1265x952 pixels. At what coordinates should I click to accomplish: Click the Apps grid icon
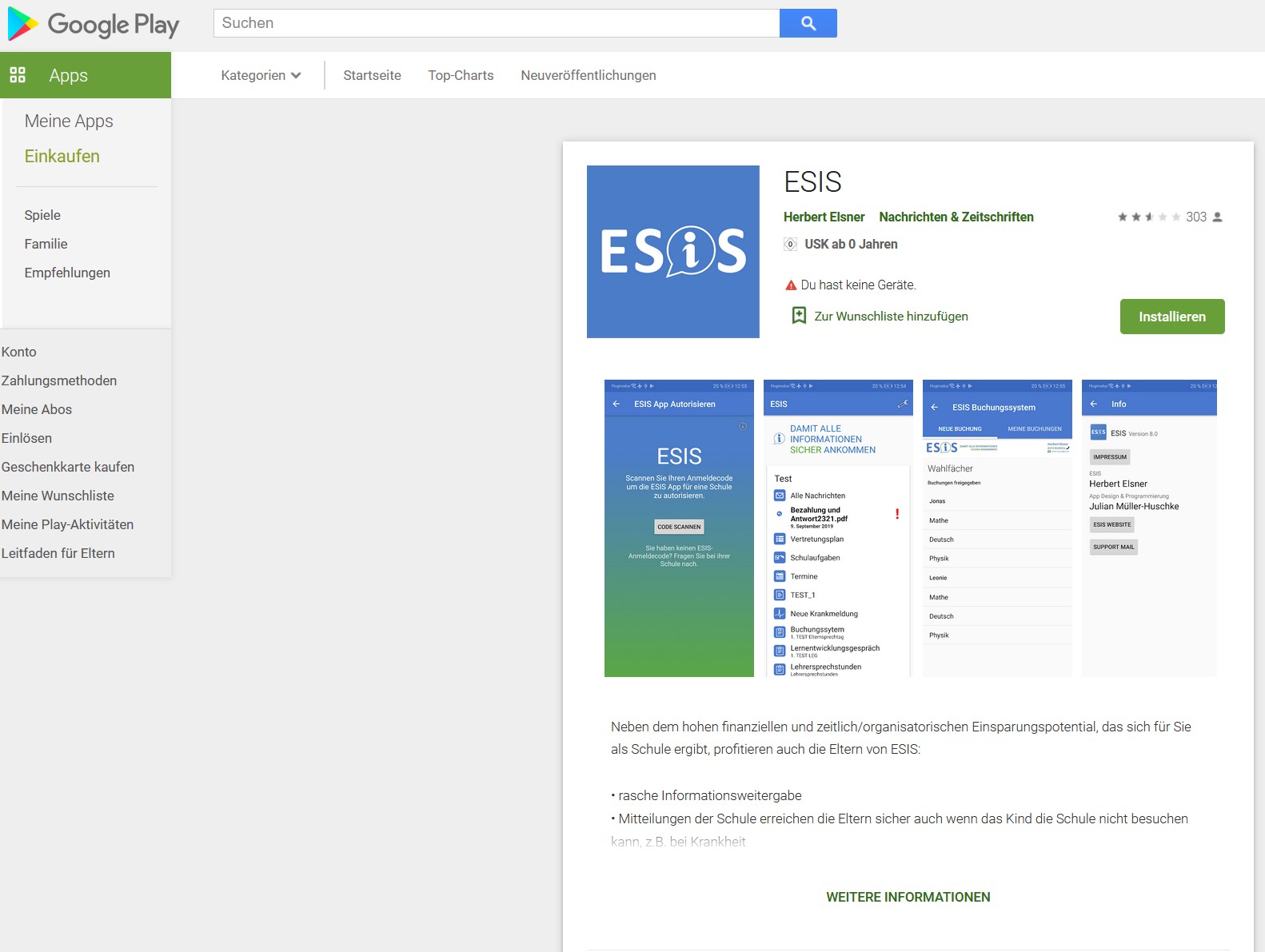pos(18,75)
